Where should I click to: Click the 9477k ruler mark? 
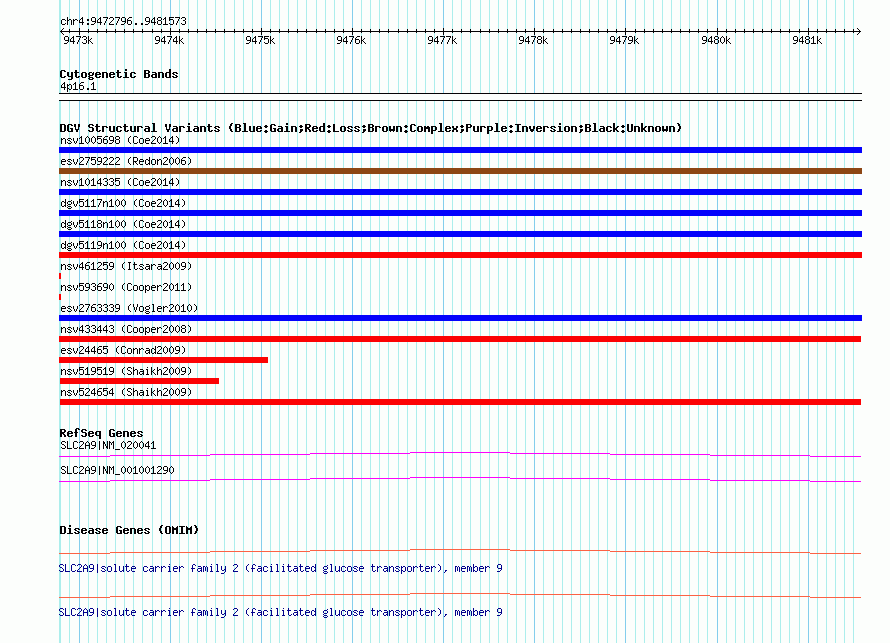[442, 40]
